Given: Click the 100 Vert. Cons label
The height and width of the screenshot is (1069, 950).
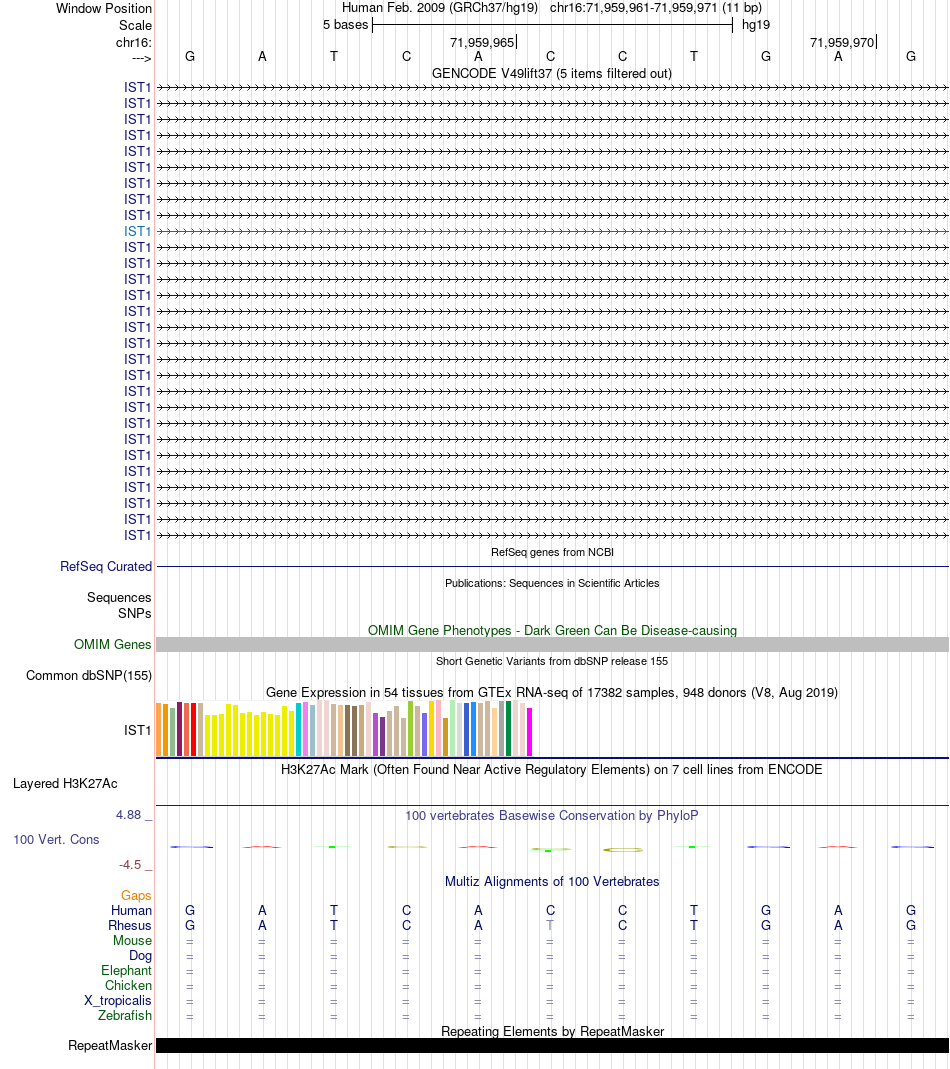Looking at the screenshot, I should [x=56, y=839].
